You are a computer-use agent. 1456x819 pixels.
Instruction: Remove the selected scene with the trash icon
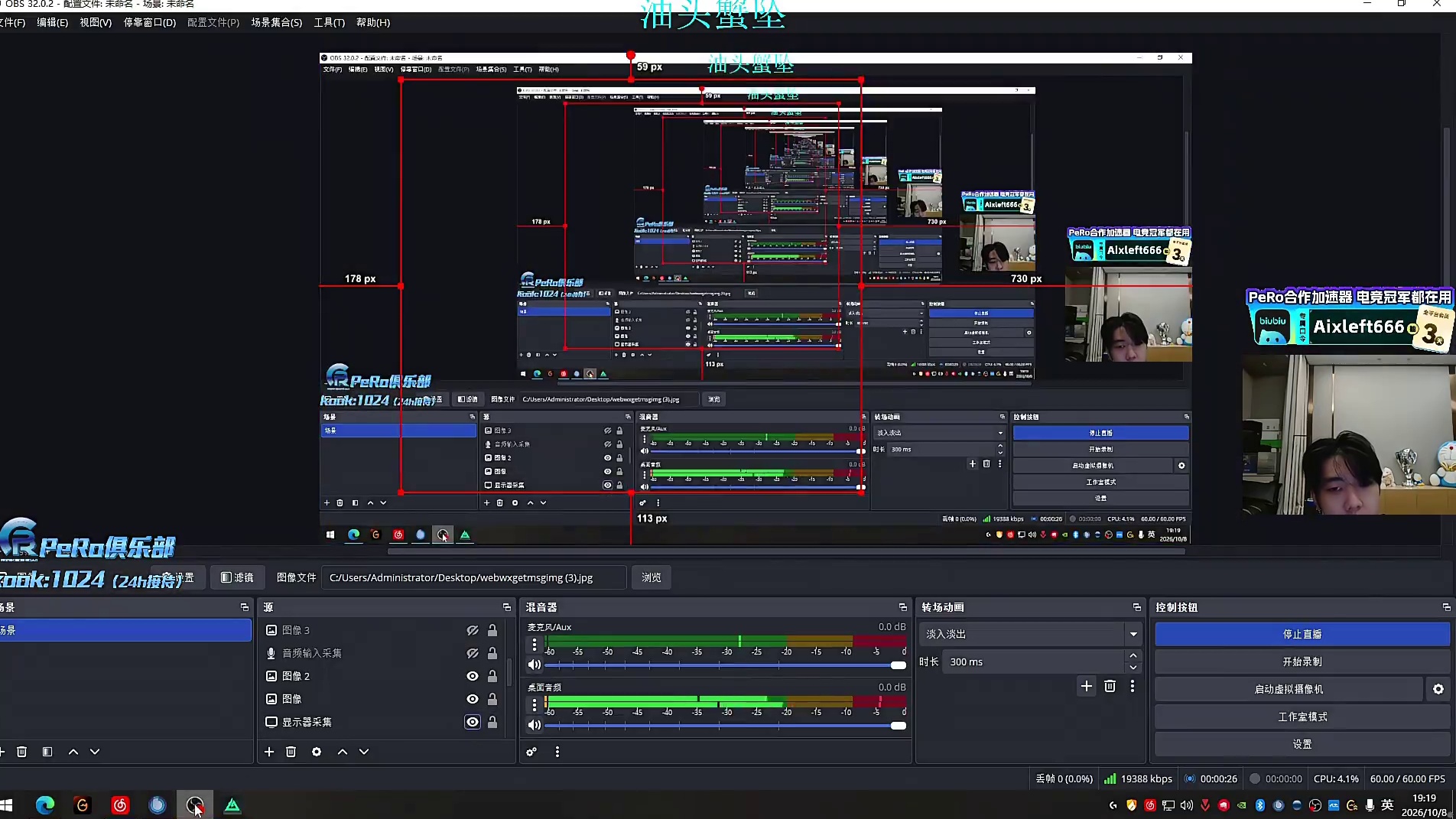[22, 752]
